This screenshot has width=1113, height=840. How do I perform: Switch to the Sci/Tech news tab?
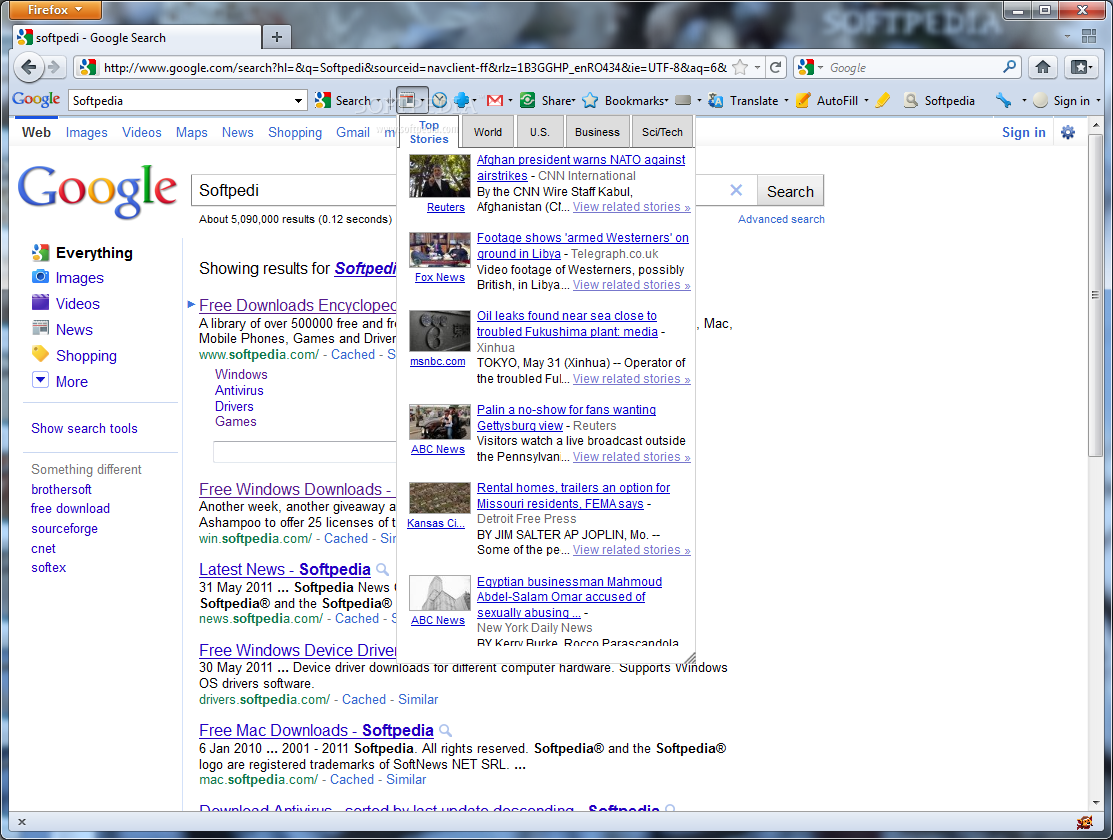pos(662,132)
